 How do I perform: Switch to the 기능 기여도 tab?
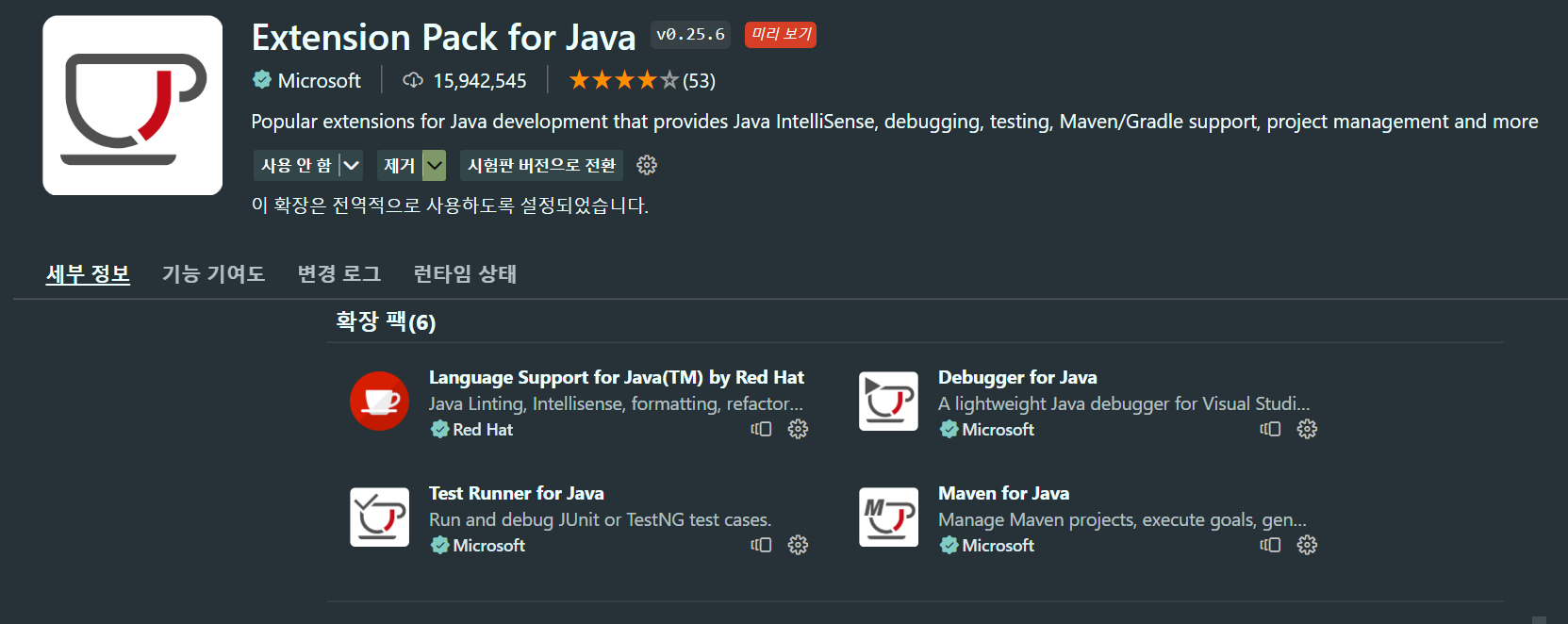pyautogui.click(x=213, y=274)
